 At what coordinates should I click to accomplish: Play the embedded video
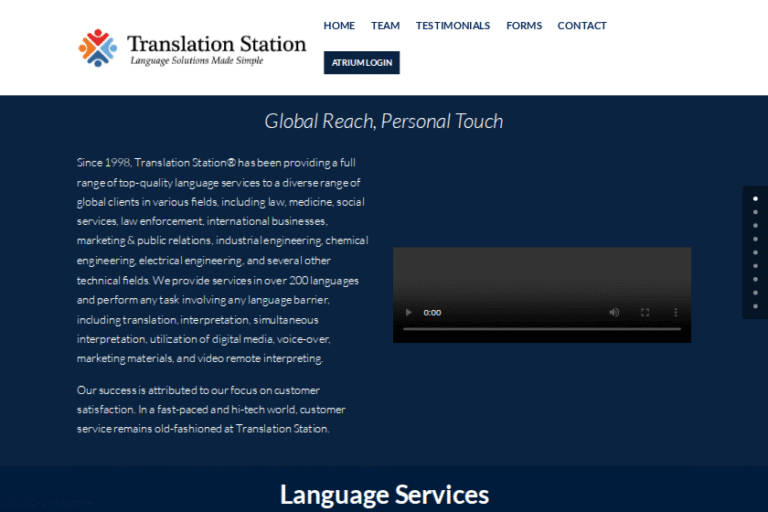(x=407, y=313)
